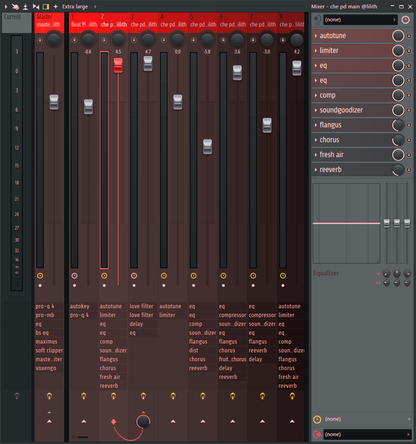Click the red audio output icon at panel bottom
Image resolution: width=416 pixels, height=444 pixels.
click(317, 434)
